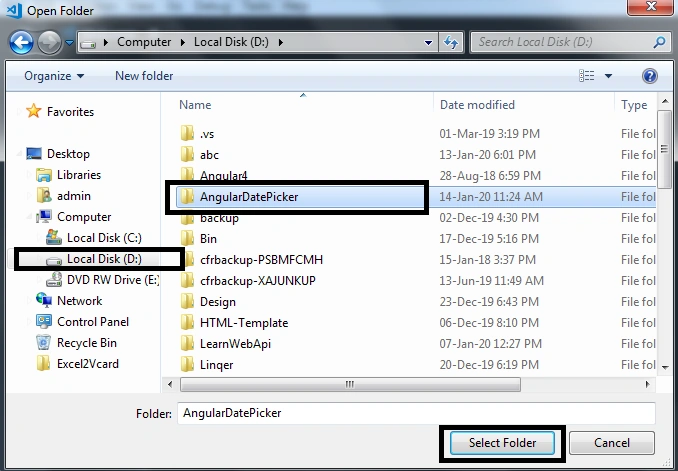The width and height of the screenshot is (678, 471).
Task: Click the AngularDatePicker folder icon
Action: (x=187, y=197)
